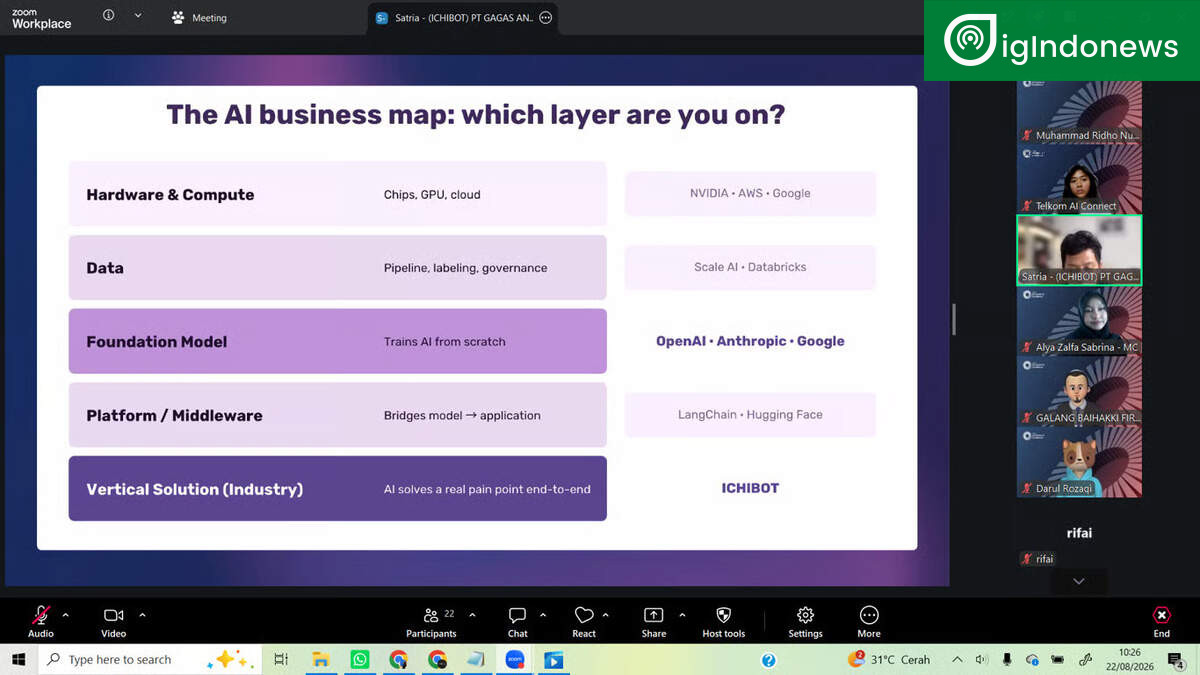This screenshot has height=675, width=1200.
Task: Open the first Chrome taskbar icon
Action: pos(398,660)
